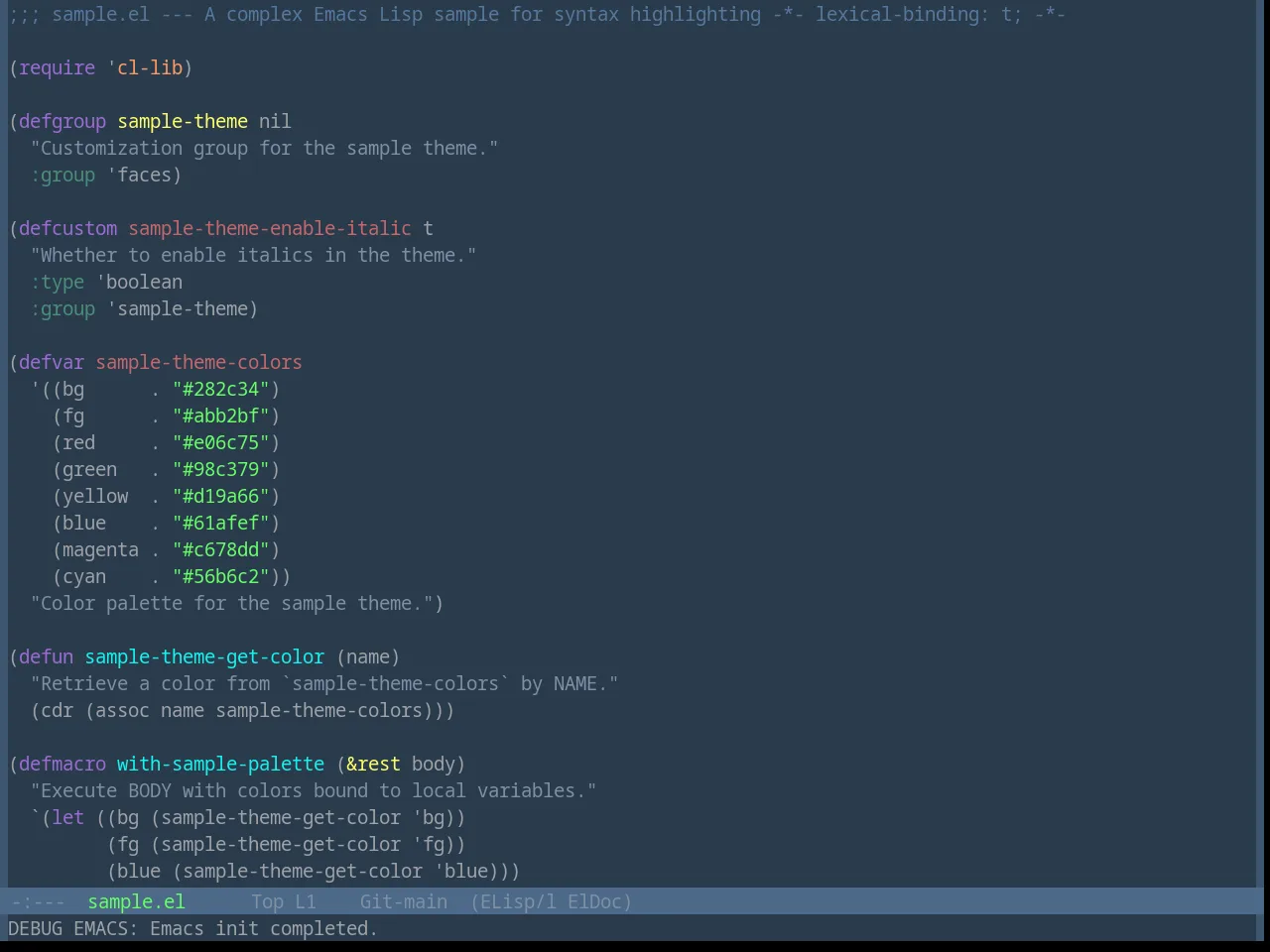Click the ':group' keyword before 'faces

tap(63, 175)
